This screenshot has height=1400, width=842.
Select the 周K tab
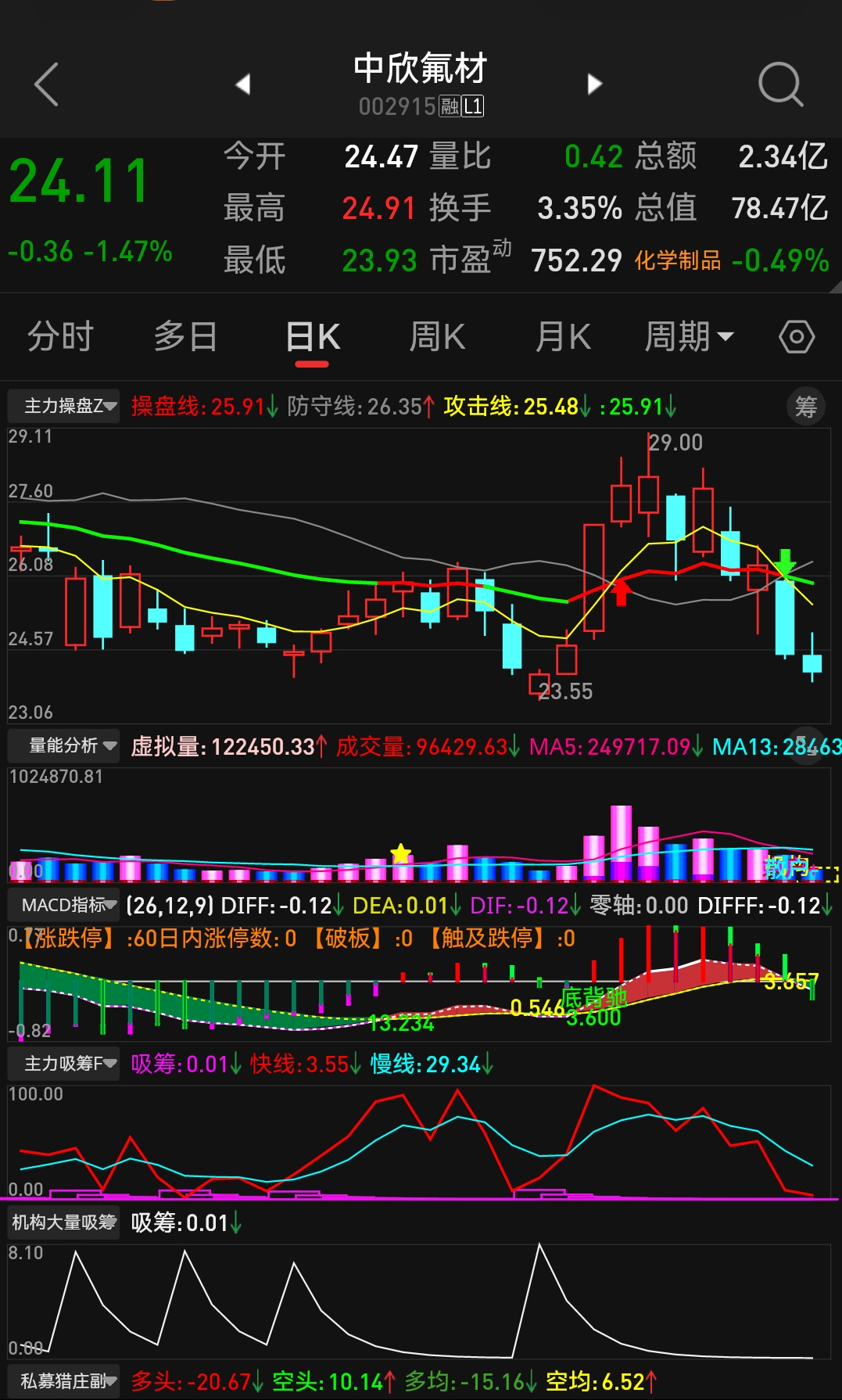point(437,337)
